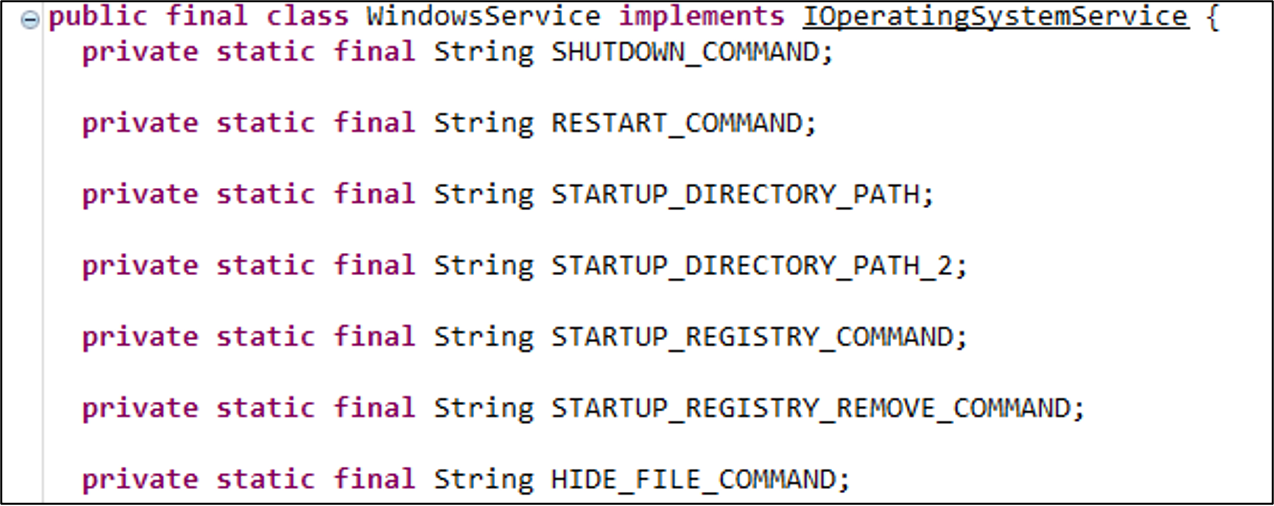Click the 'class' keyword
The image size is (1274, 506).
[x=307, y=17]
